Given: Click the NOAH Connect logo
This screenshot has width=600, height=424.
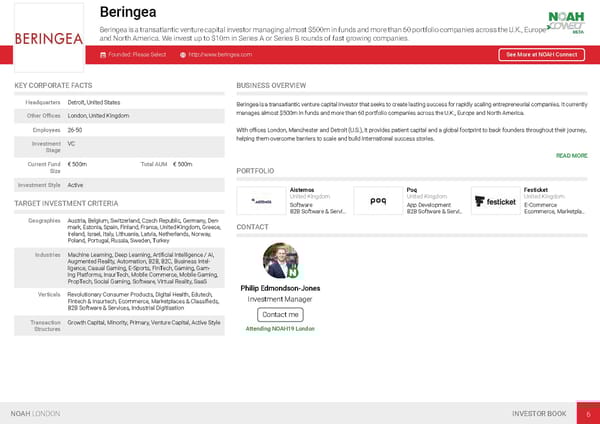Looking at the screenshot, I should point(567,23).
